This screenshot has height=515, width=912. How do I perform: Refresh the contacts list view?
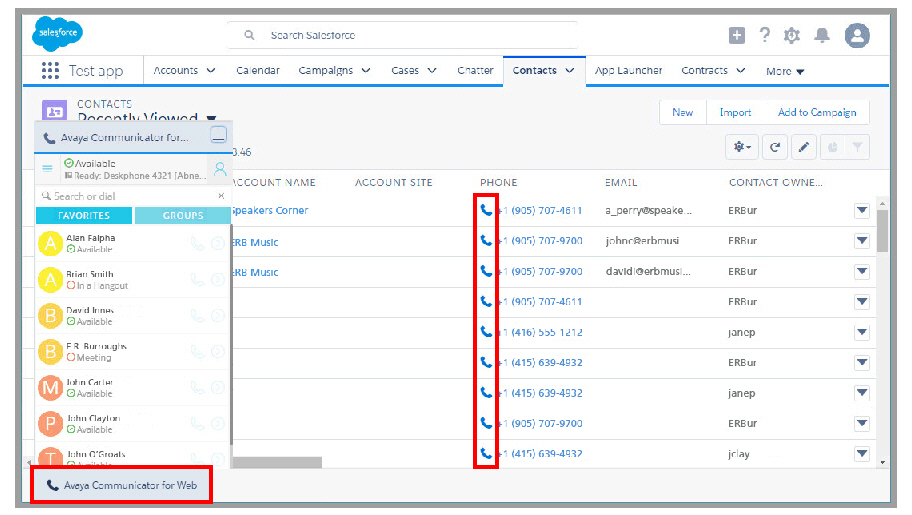[774, 147]
